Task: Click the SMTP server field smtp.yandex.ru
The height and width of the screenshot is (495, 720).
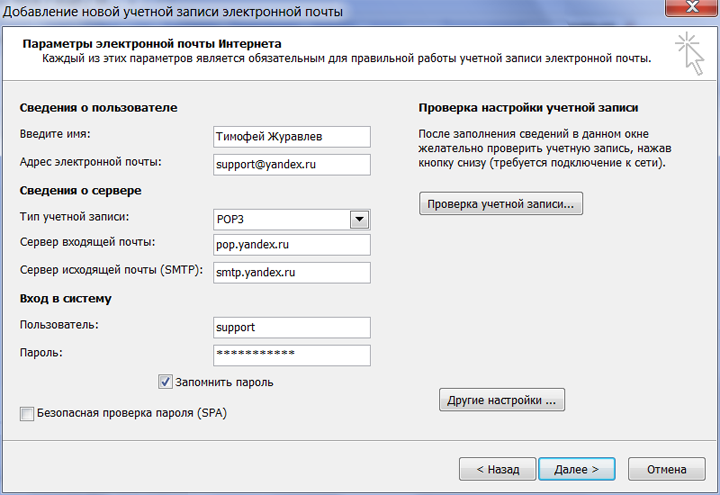Action: (x=291, y=272)
